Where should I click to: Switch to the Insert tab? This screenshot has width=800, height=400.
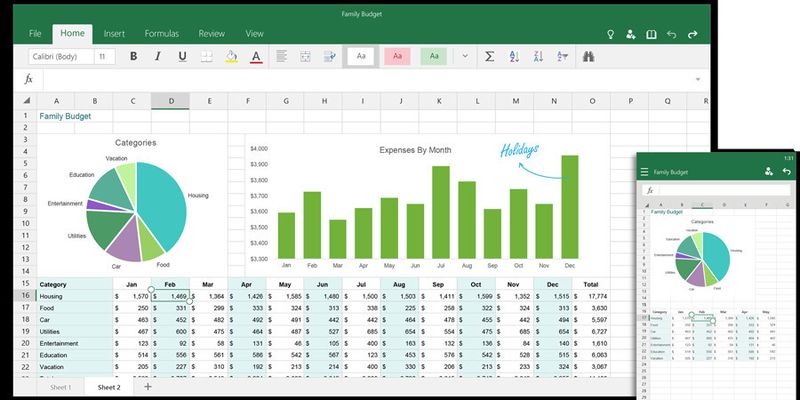(x=114, y=34)
